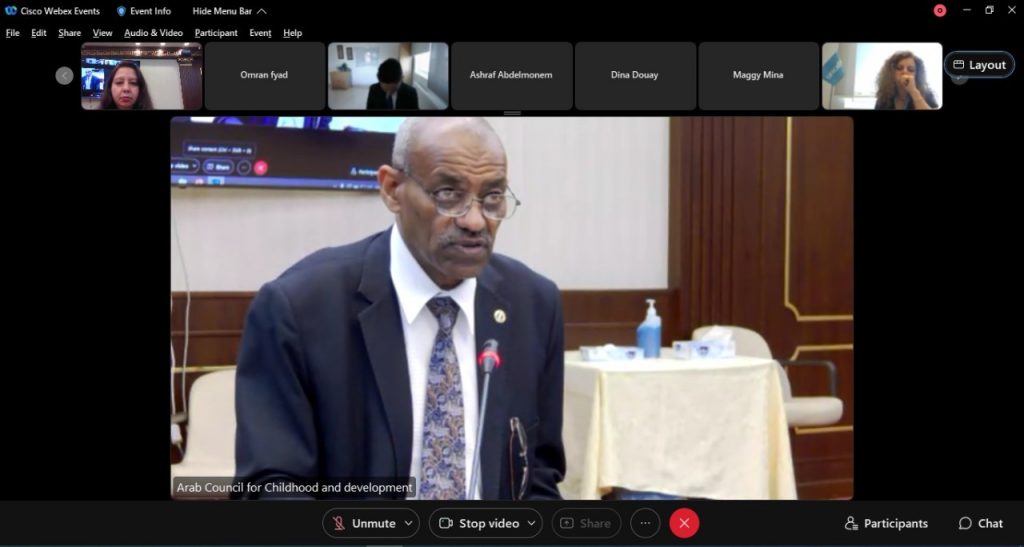Click the red recording indicator icon
This screenshot has height=547, width=1024.
[940, 10]
